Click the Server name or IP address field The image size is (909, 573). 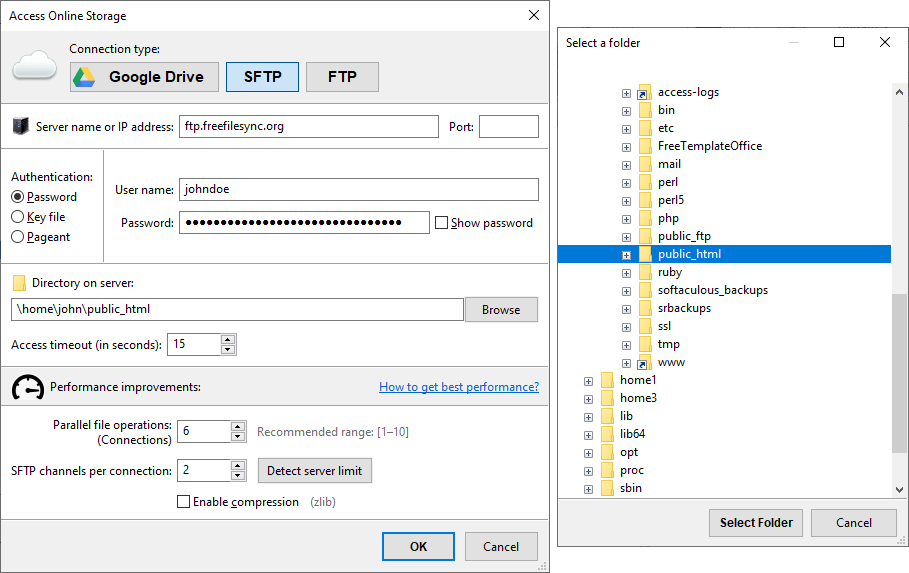(x=309, y=127)
